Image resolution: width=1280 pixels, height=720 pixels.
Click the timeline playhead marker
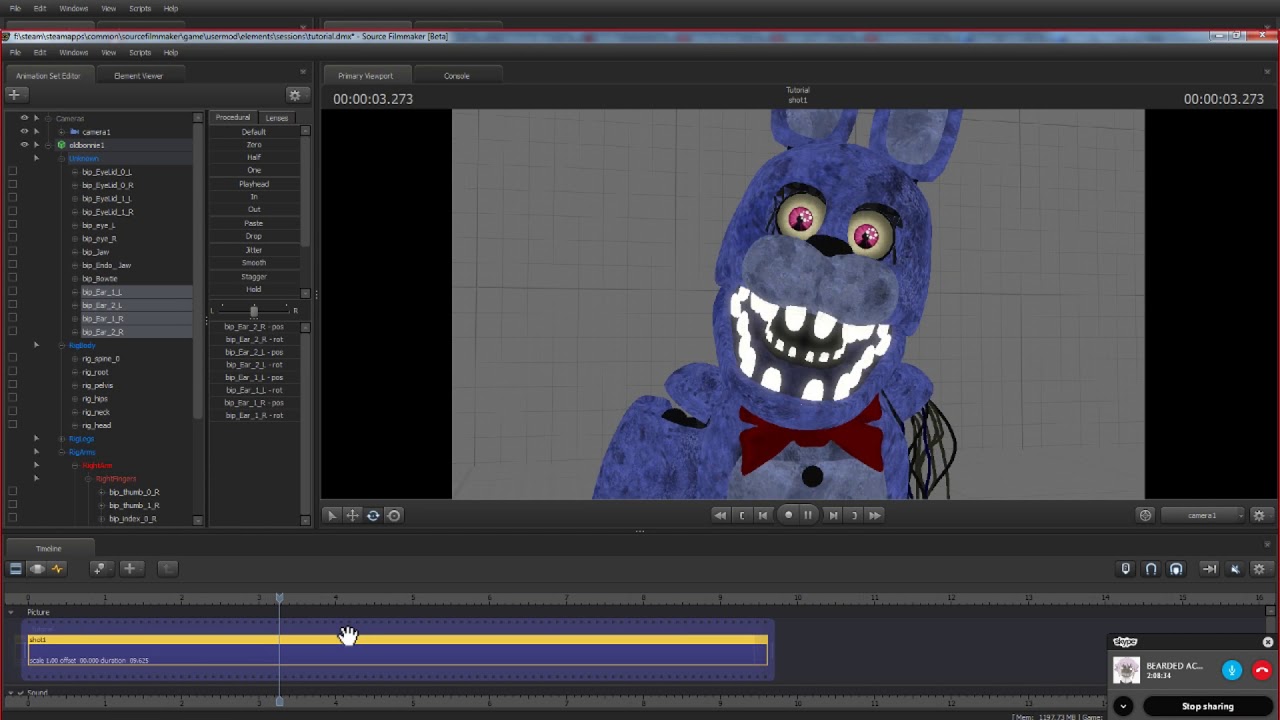pyautogui.click(x=279, y=598)
